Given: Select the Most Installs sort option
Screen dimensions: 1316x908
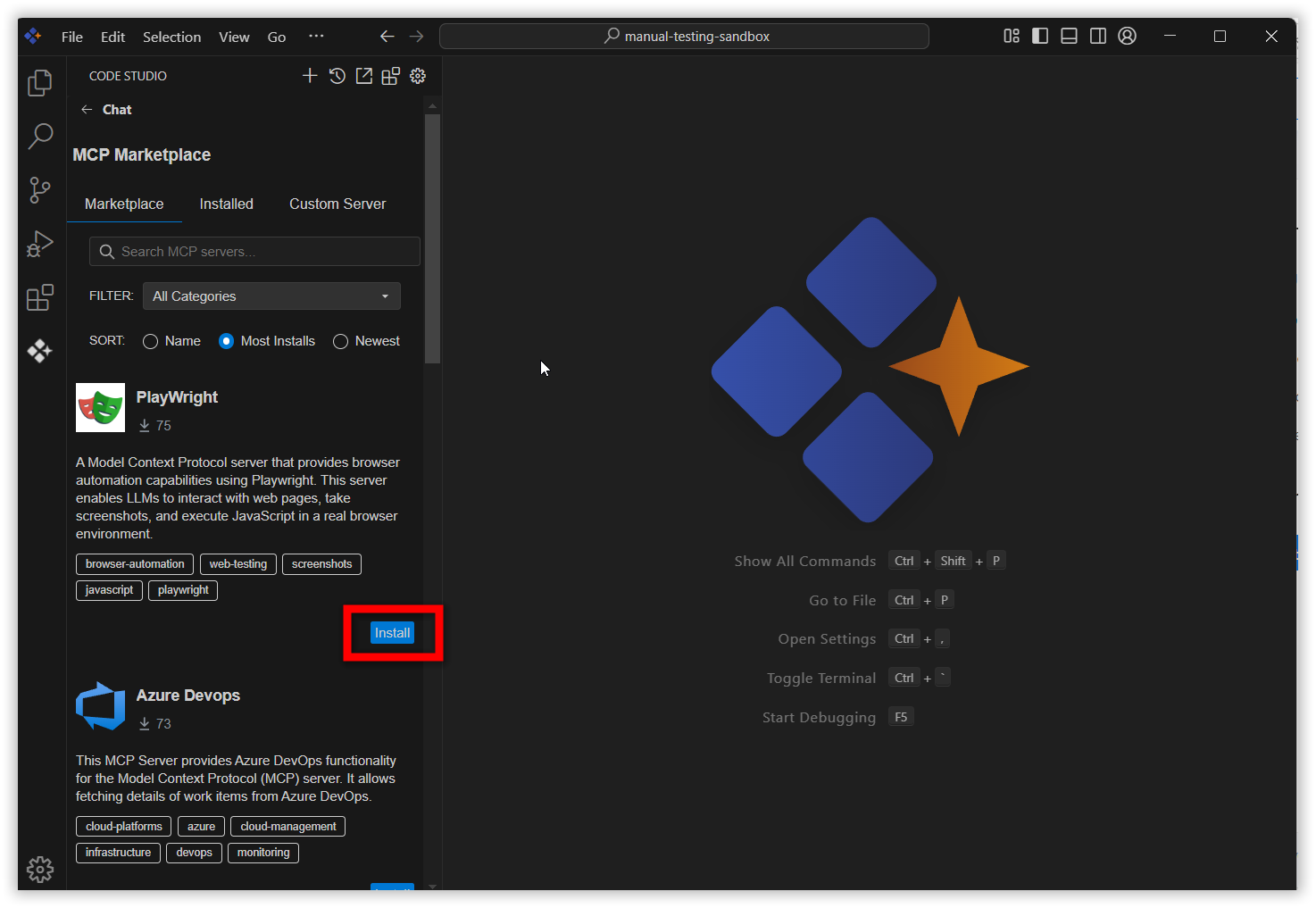Looking at the screenshot, I should [x=267, y=341].
